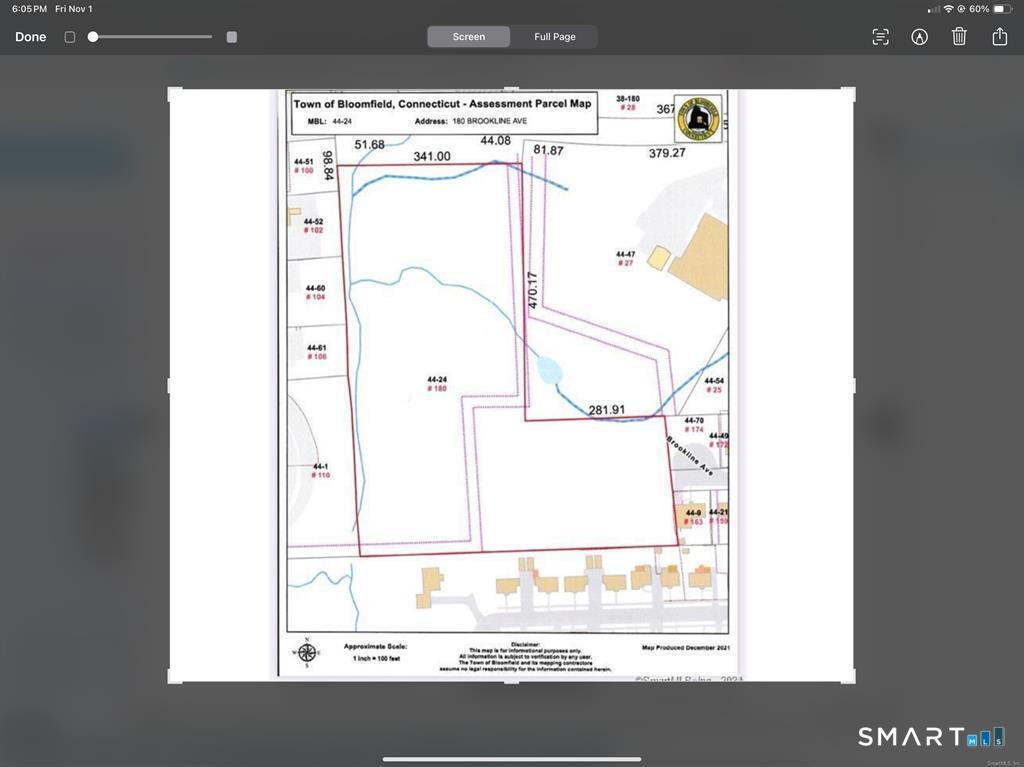Click the top-left crop corner handle
1024x767 pixels.
point(175,94)
